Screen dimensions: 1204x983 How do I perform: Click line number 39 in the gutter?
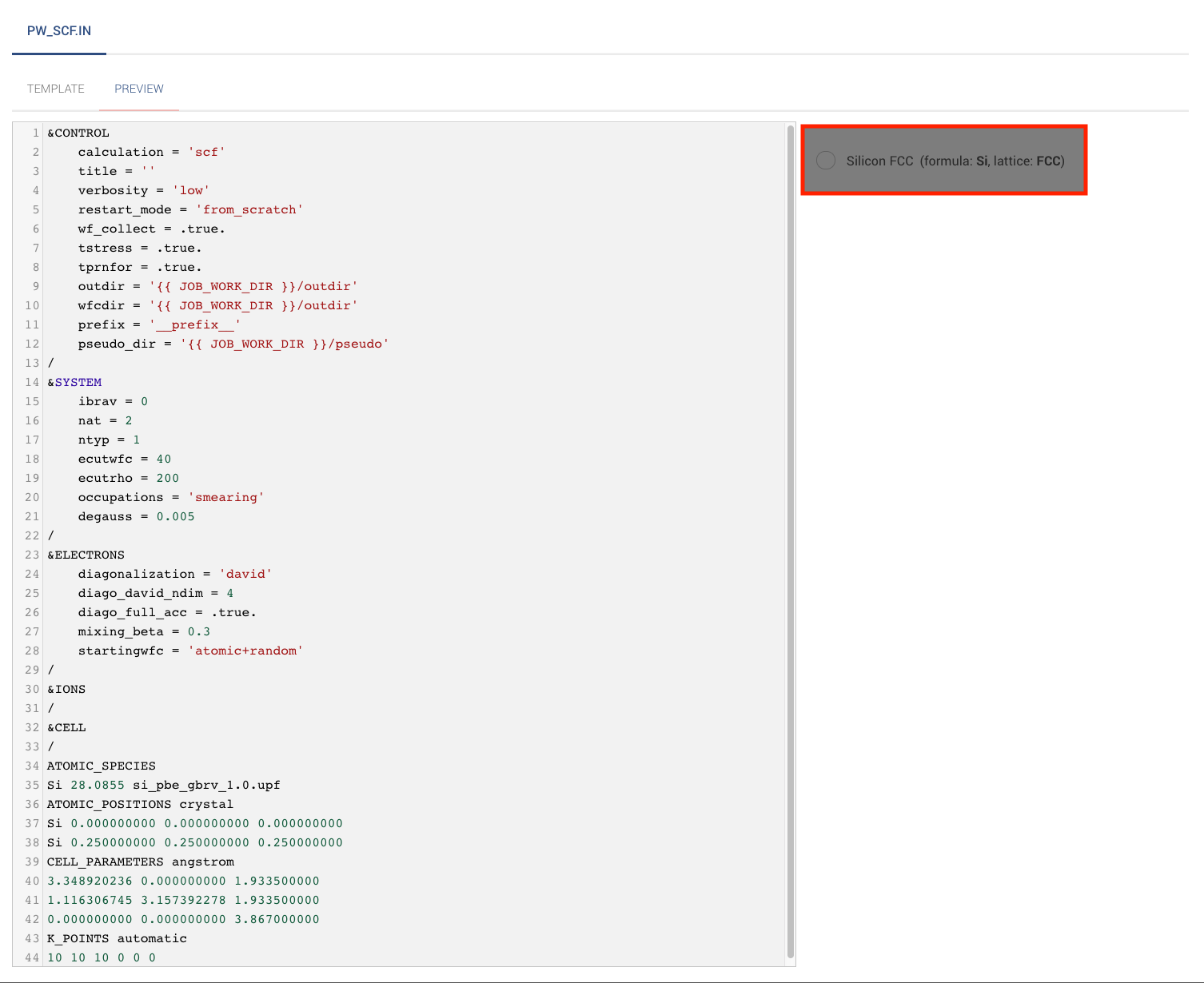pyautogui.click(x=31, y=862)
